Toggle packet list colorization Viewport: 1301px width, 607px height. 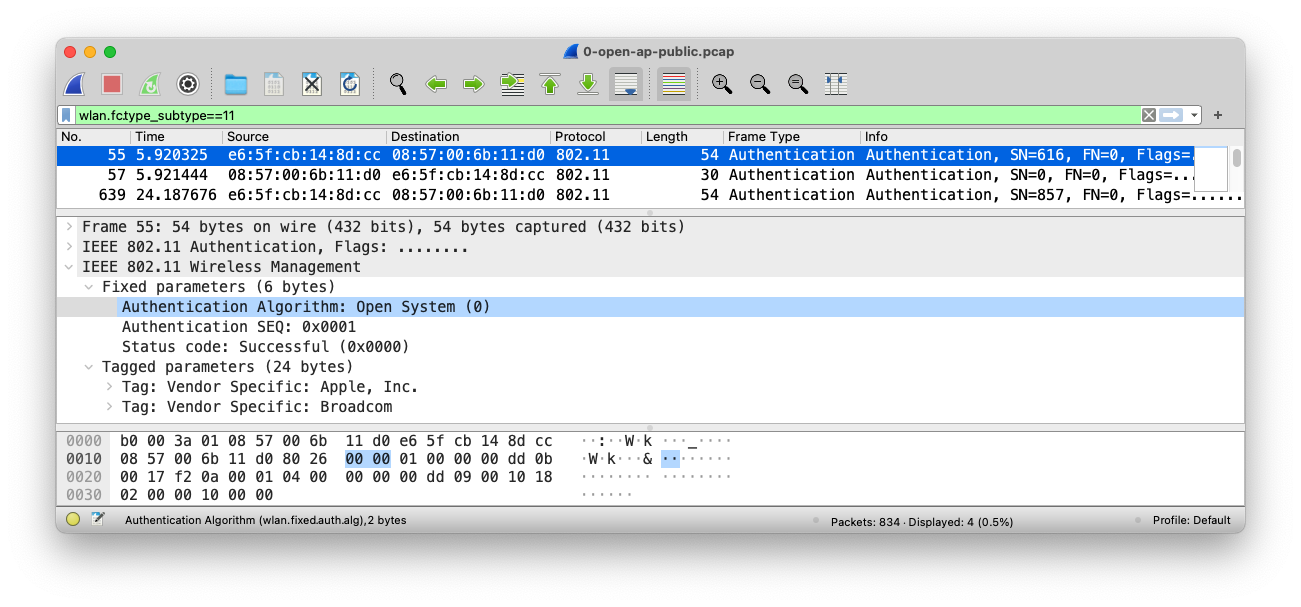(x=674, y=84)
